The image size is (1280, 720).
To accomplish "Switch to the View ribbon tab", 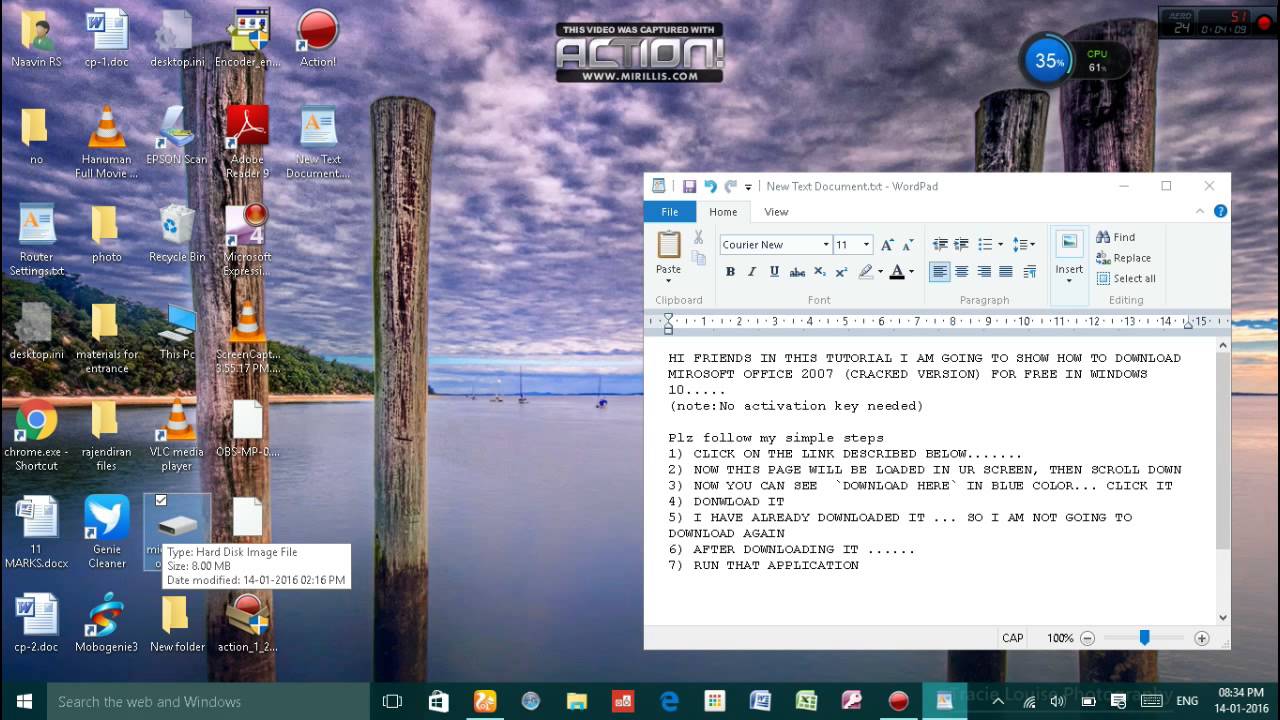I will click(x=776, y=212).
